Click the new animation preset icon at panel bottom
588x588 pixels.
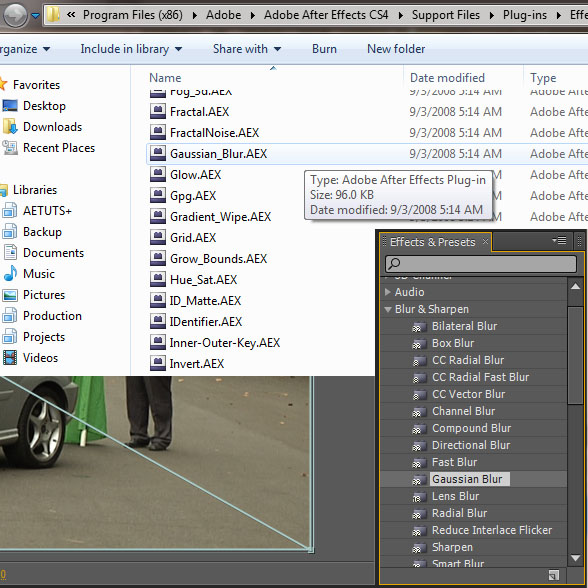554,575
